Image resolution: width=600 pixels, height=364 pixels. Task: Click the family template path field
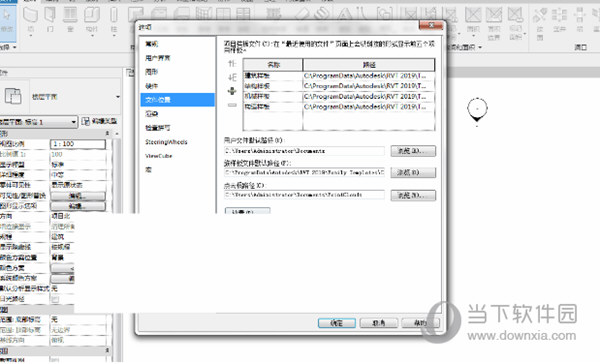coord(304,173)
